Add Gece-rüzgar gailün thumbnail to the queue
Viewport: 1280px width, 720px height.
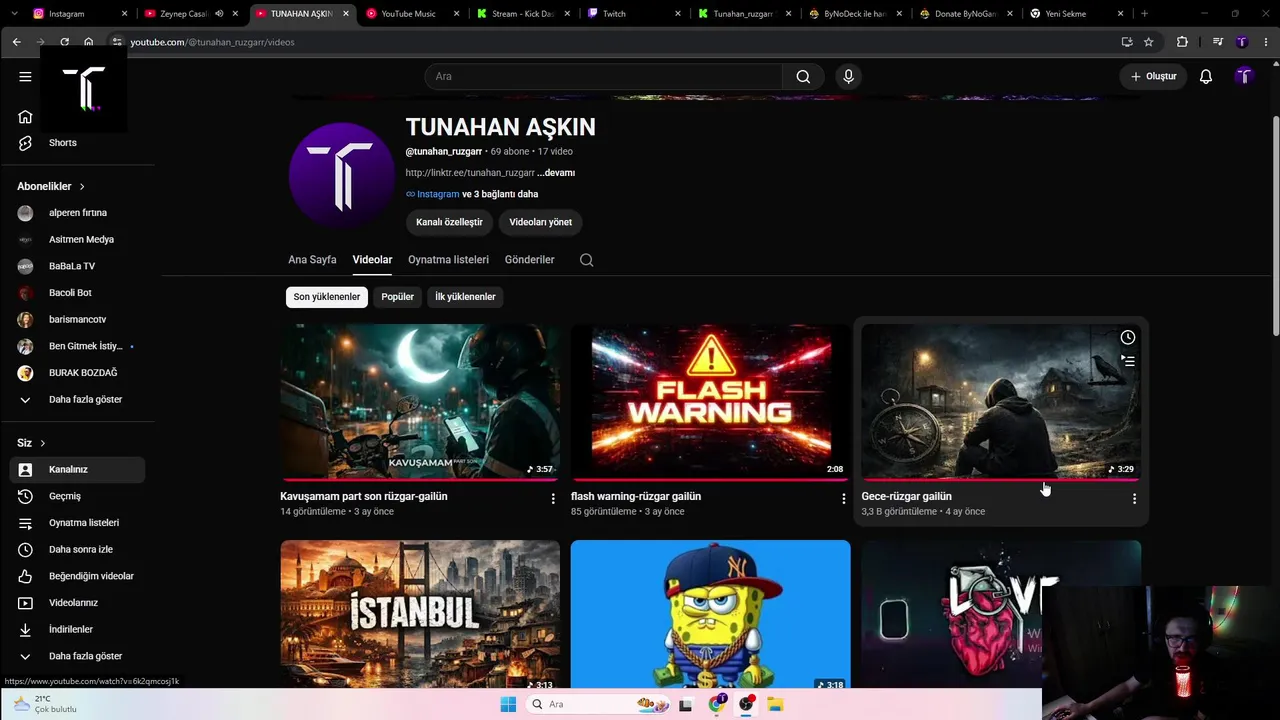pyautogui.click(x=1128, y=361)
